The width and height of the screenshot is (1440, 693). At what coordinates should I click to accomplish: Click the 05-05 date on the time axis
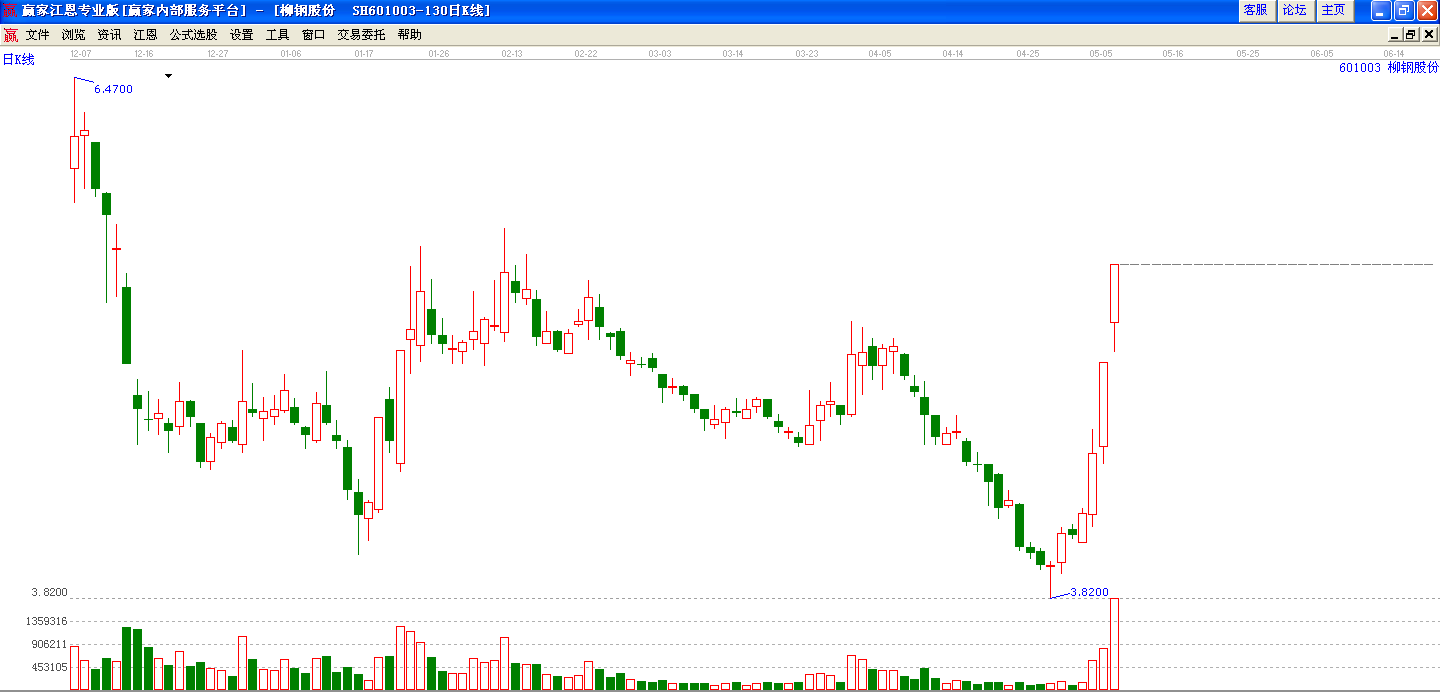[x=1100, y=53]
